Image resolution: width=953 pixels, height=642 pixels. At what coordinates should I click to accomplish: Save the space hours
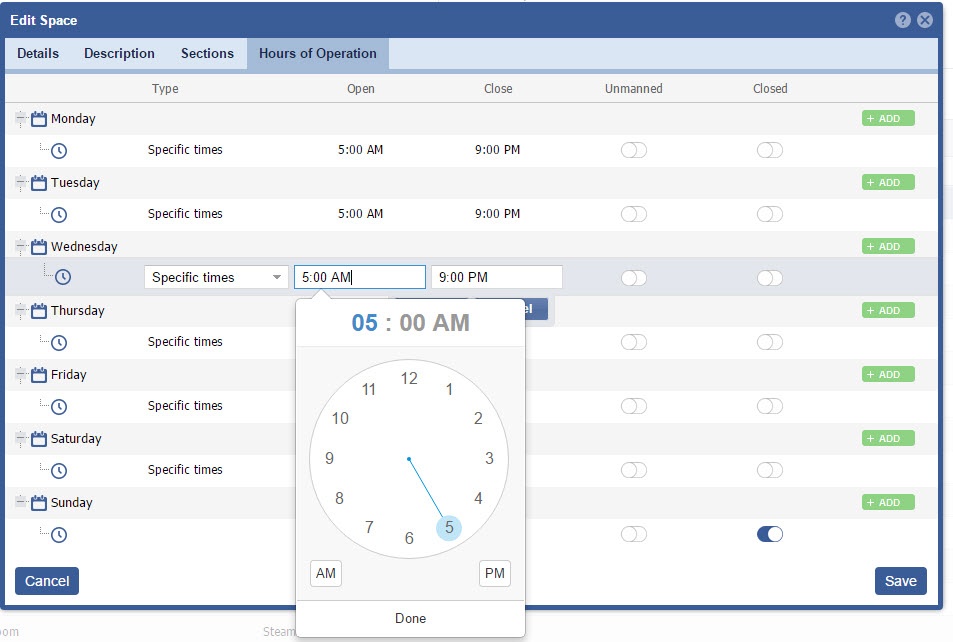coord(900,581)
